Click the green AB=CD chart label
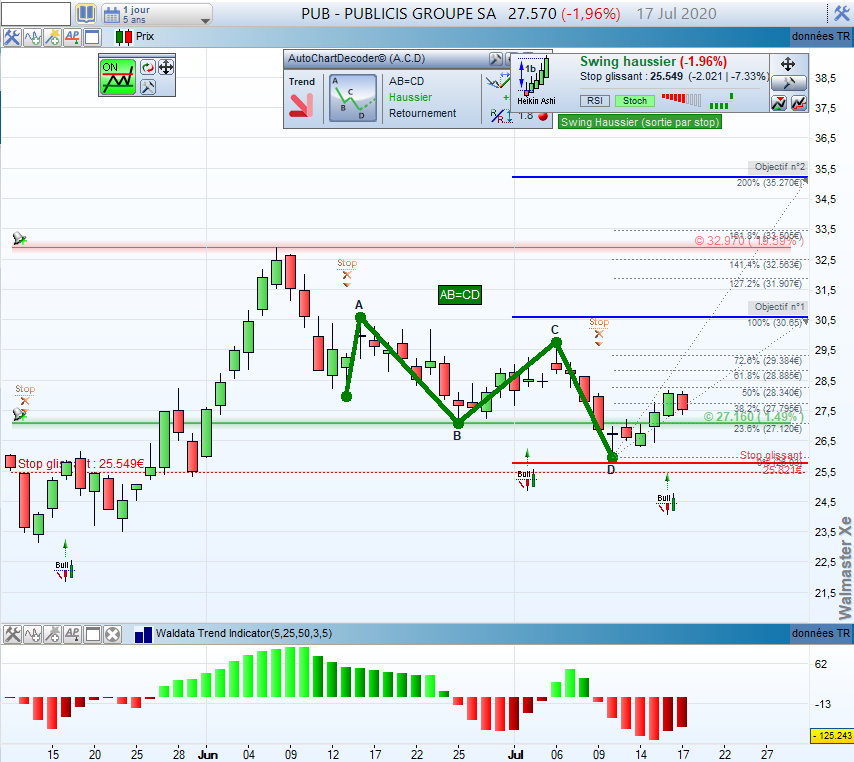854x762 pixels. click(x=460, y=295)
